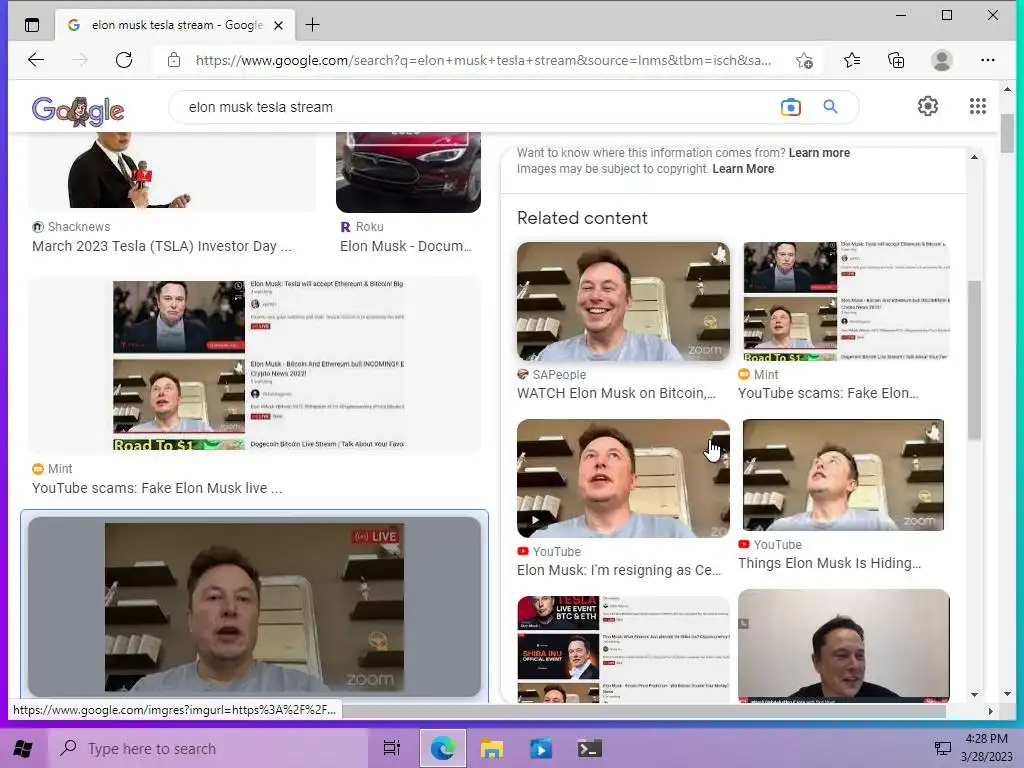Click the copyright 'Learn More' link
This screenshot has width=1024, height=768.
click(x=743, y=168)
